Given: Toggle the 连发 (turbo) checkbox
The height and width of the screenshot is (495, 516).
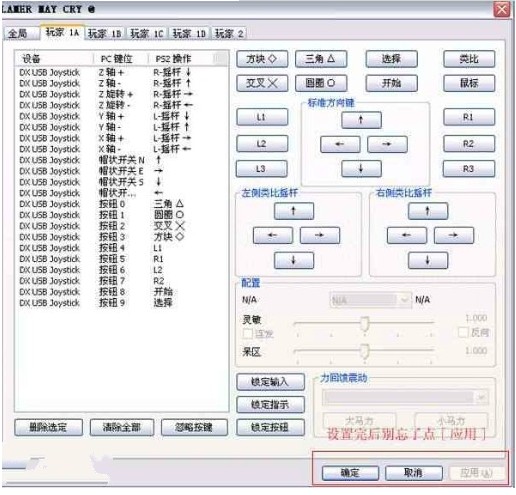Looking at the screenshot, I should pos(248,334).
